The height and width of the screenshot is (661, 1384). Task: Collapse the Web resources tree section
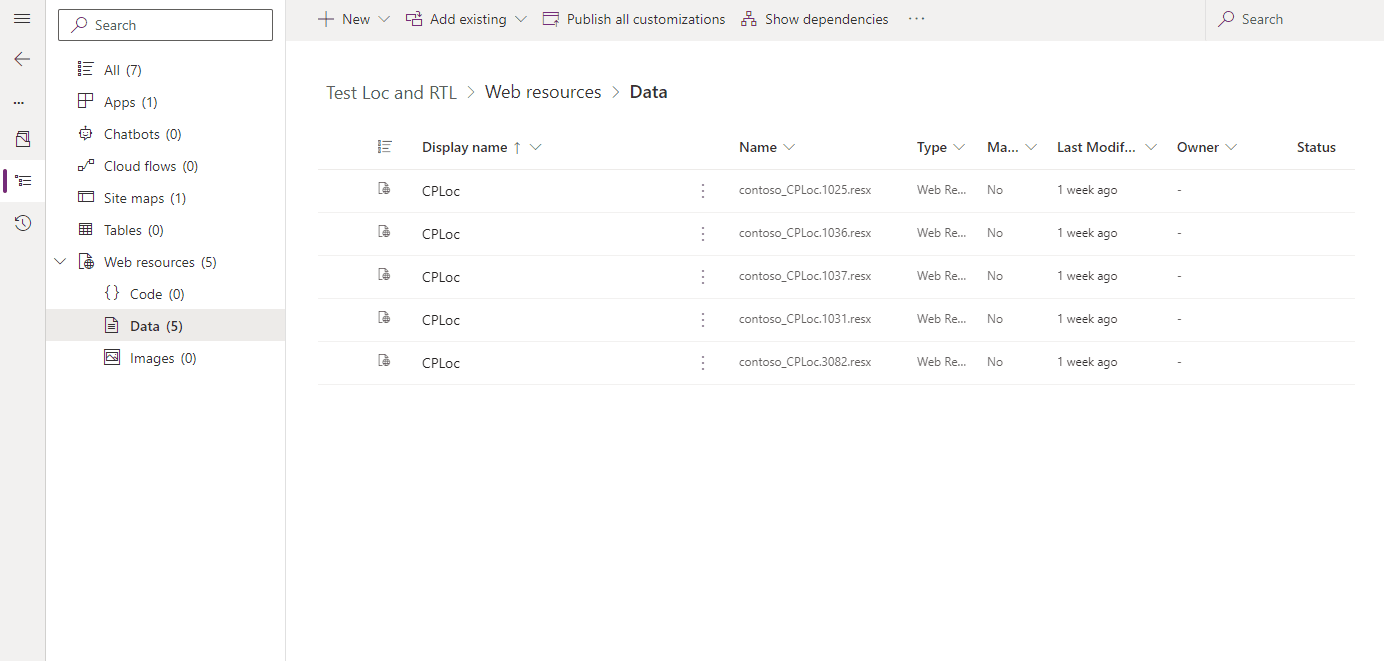pos(60,261)
